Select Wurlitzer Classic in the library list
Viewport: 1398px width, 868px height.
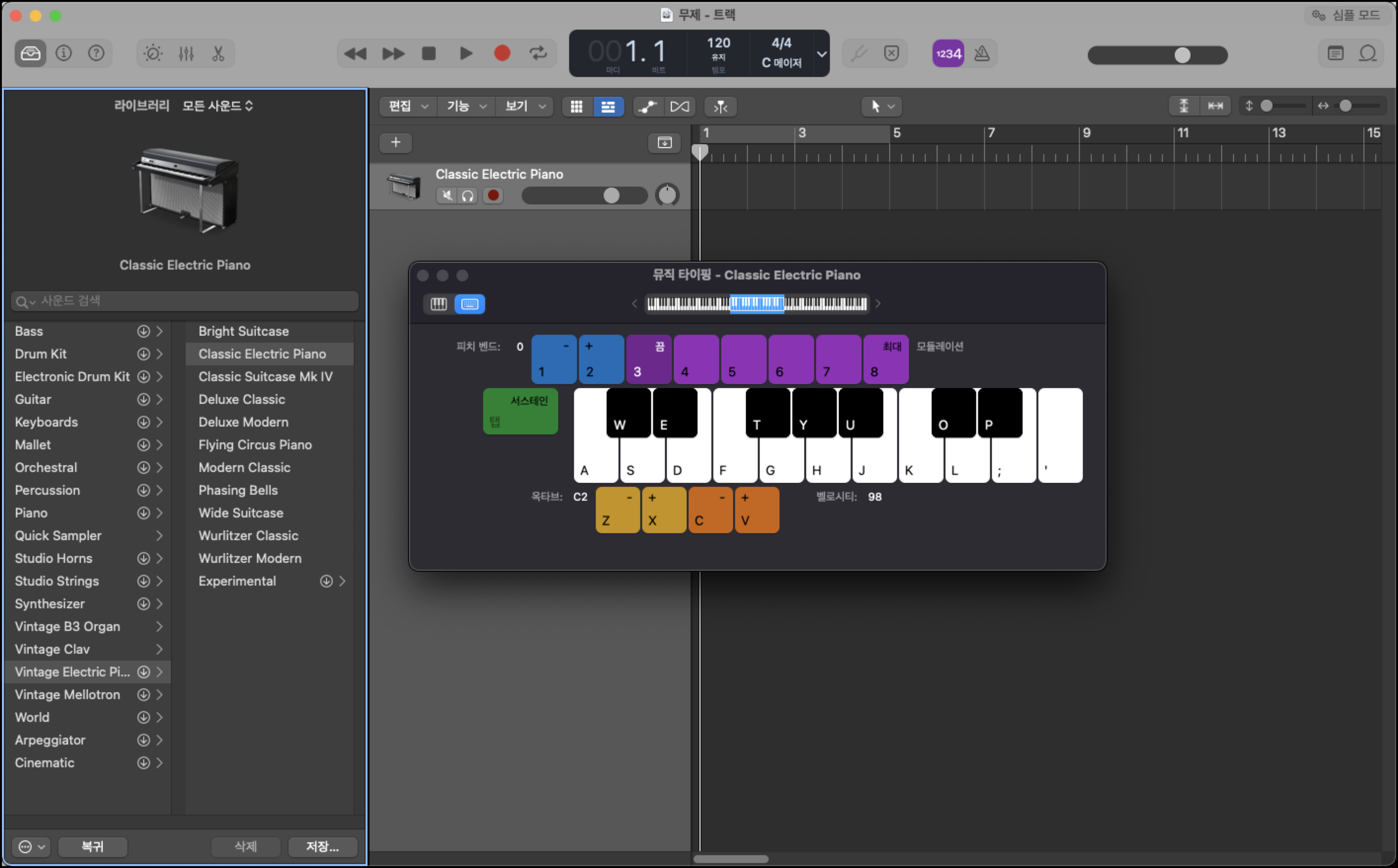coord(248,536)
